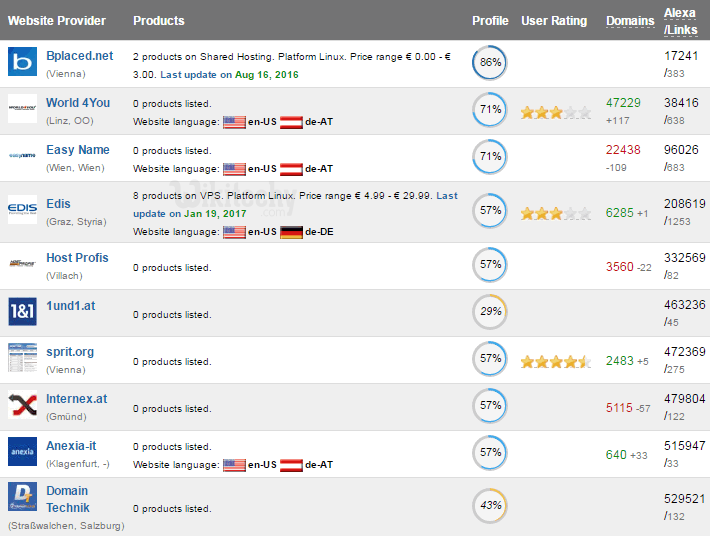
Task: Click the 57% profile circle for Host Profis
Action: pyautogui.click(x=490, y=264)
